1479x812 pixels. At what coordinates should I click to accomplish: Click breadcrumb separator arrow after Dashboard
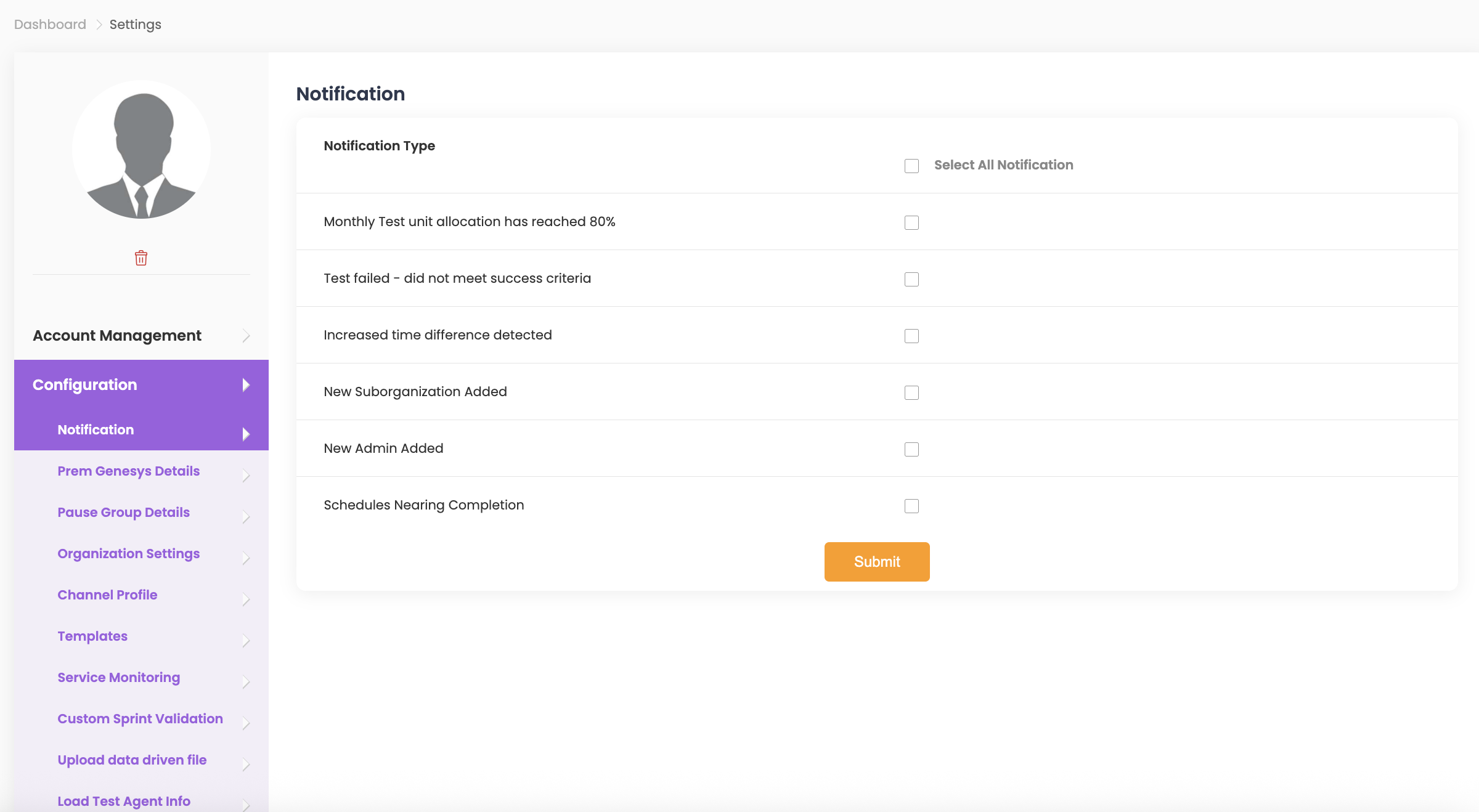[99, 25]
